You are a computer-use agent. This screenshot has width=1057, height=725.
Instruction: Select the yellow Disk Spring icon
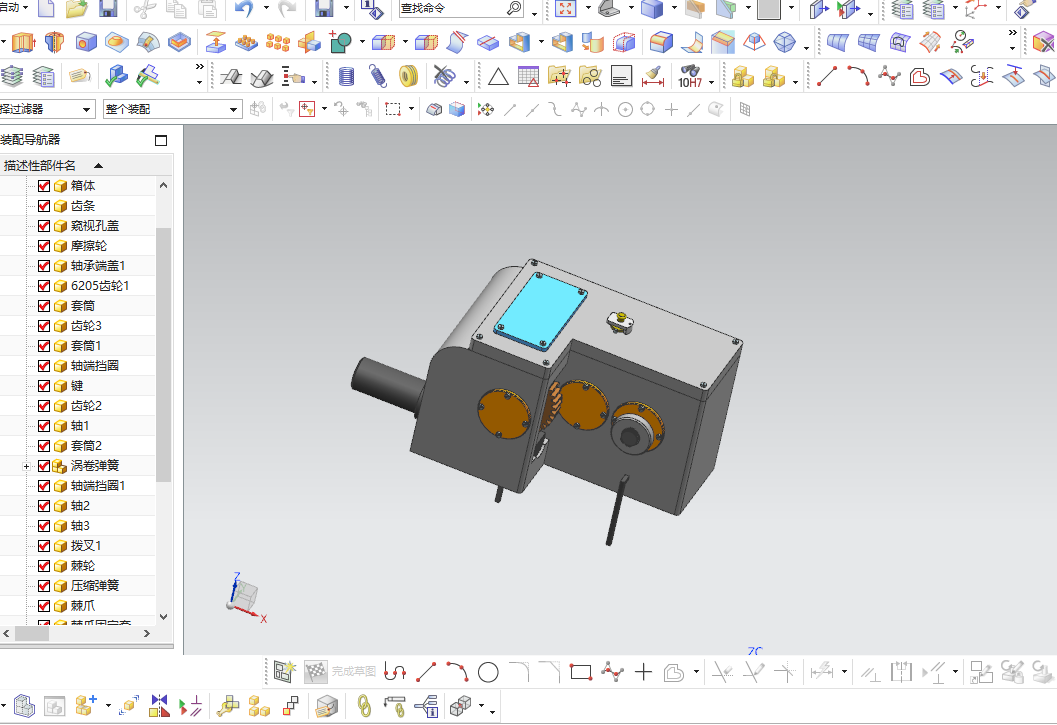(409, 76)
